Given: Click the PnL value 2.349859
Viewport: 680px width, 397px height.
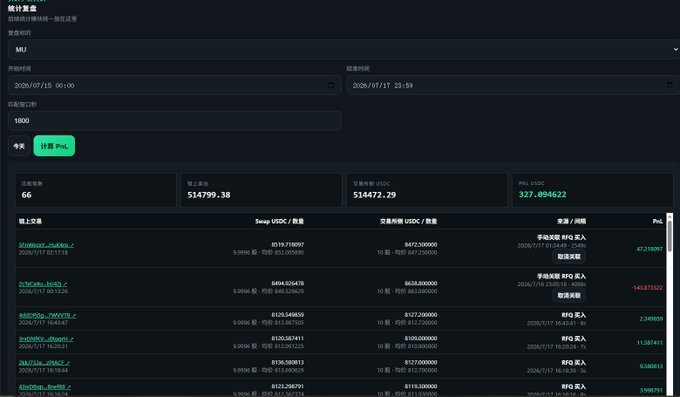Looking at the screenshot, I should click(651, 319).
